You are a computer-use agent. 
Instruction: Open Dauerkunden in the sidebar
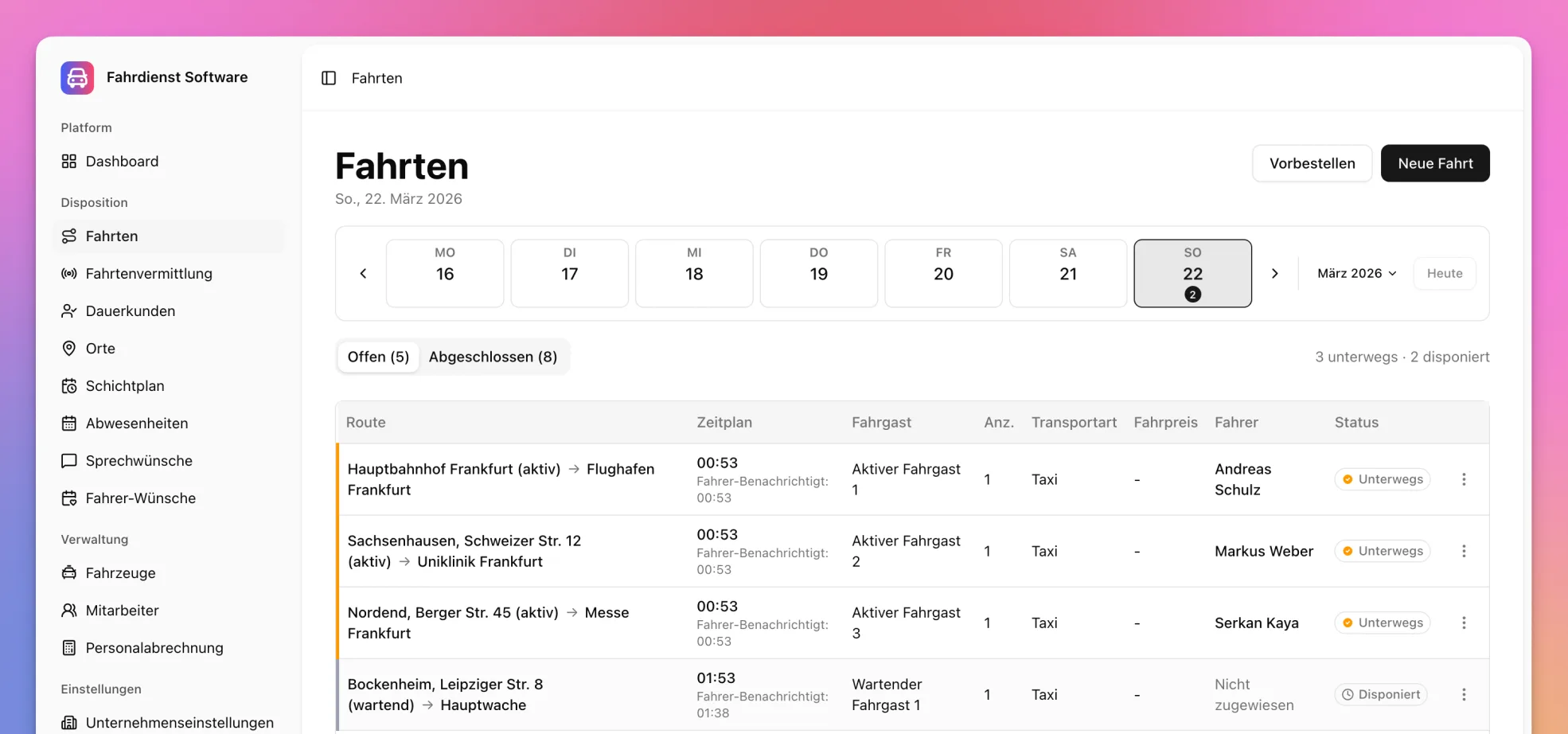pyautogui.click(x=131, y=311)
